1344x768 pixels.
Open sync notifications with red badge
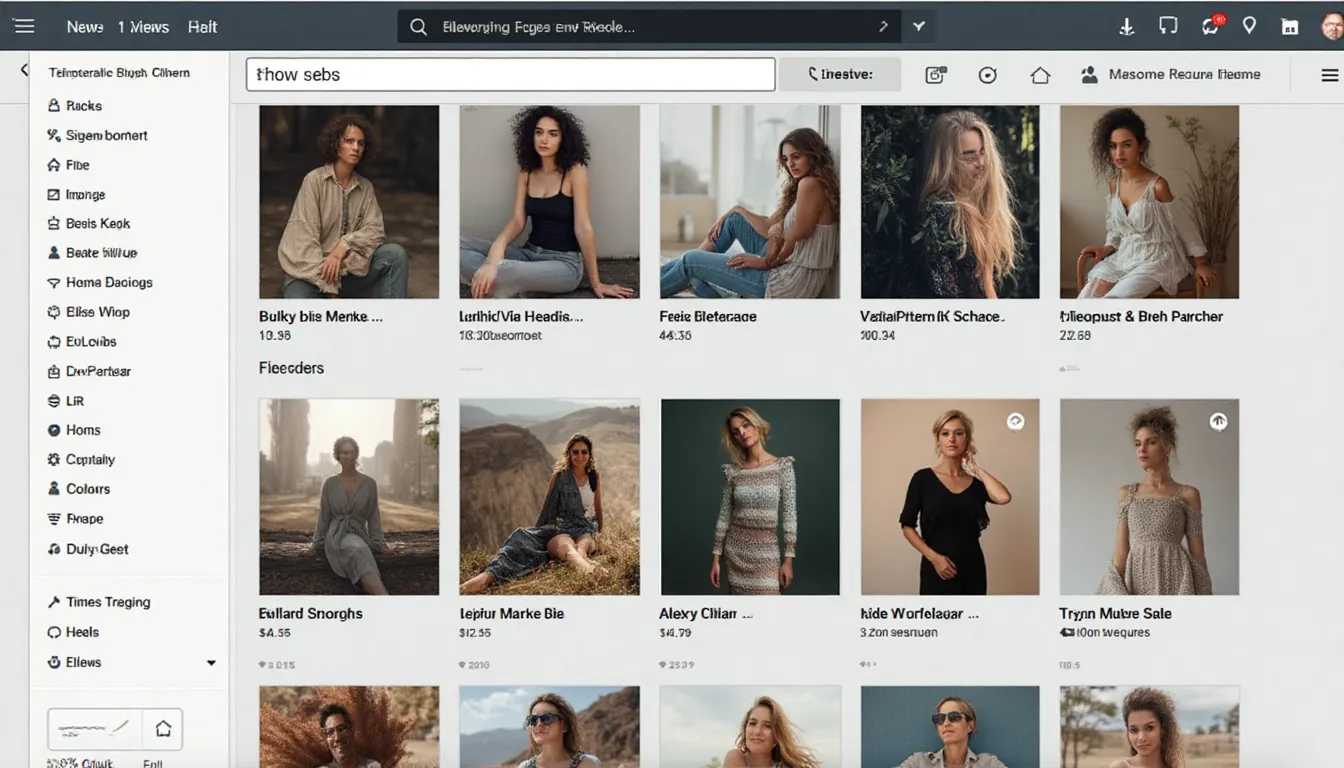1211,26
